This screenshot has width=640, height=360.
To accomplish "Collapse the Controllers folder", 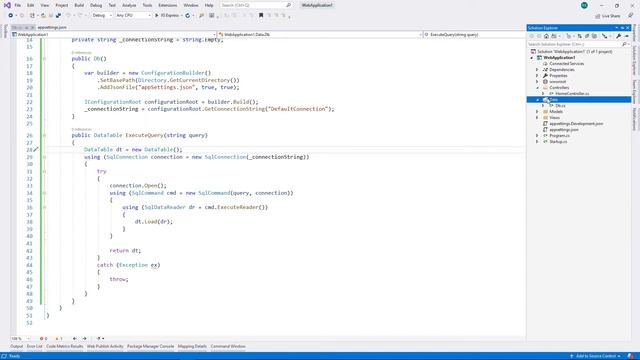I will pyautogui.click(x=537, y=88).
